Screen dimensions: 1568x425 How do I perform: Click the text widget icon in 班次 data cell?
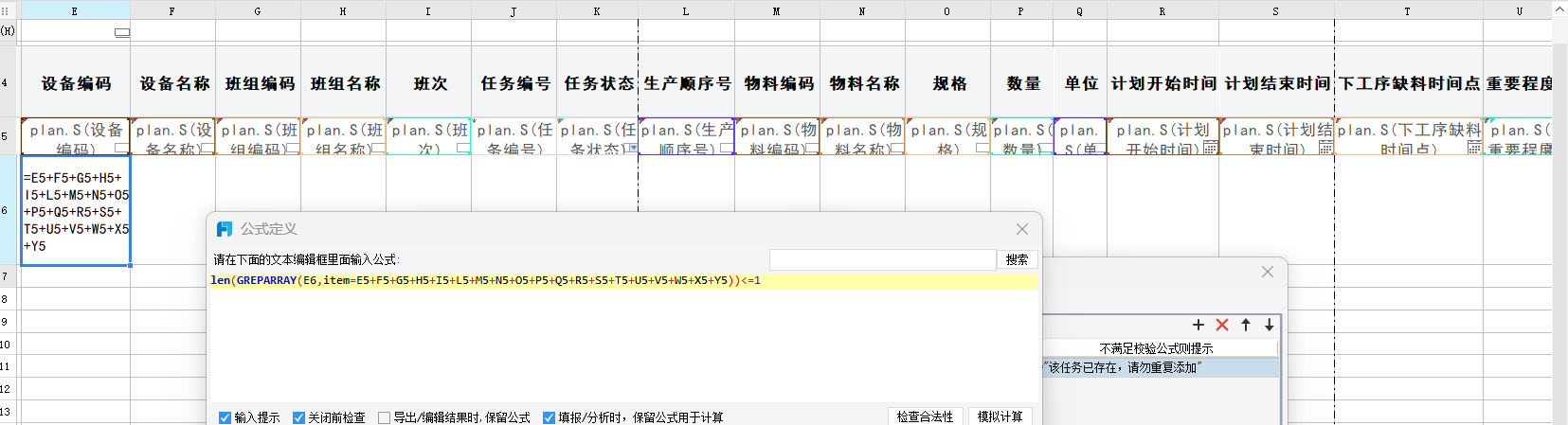pyautogui.click(x=462, y=149)
